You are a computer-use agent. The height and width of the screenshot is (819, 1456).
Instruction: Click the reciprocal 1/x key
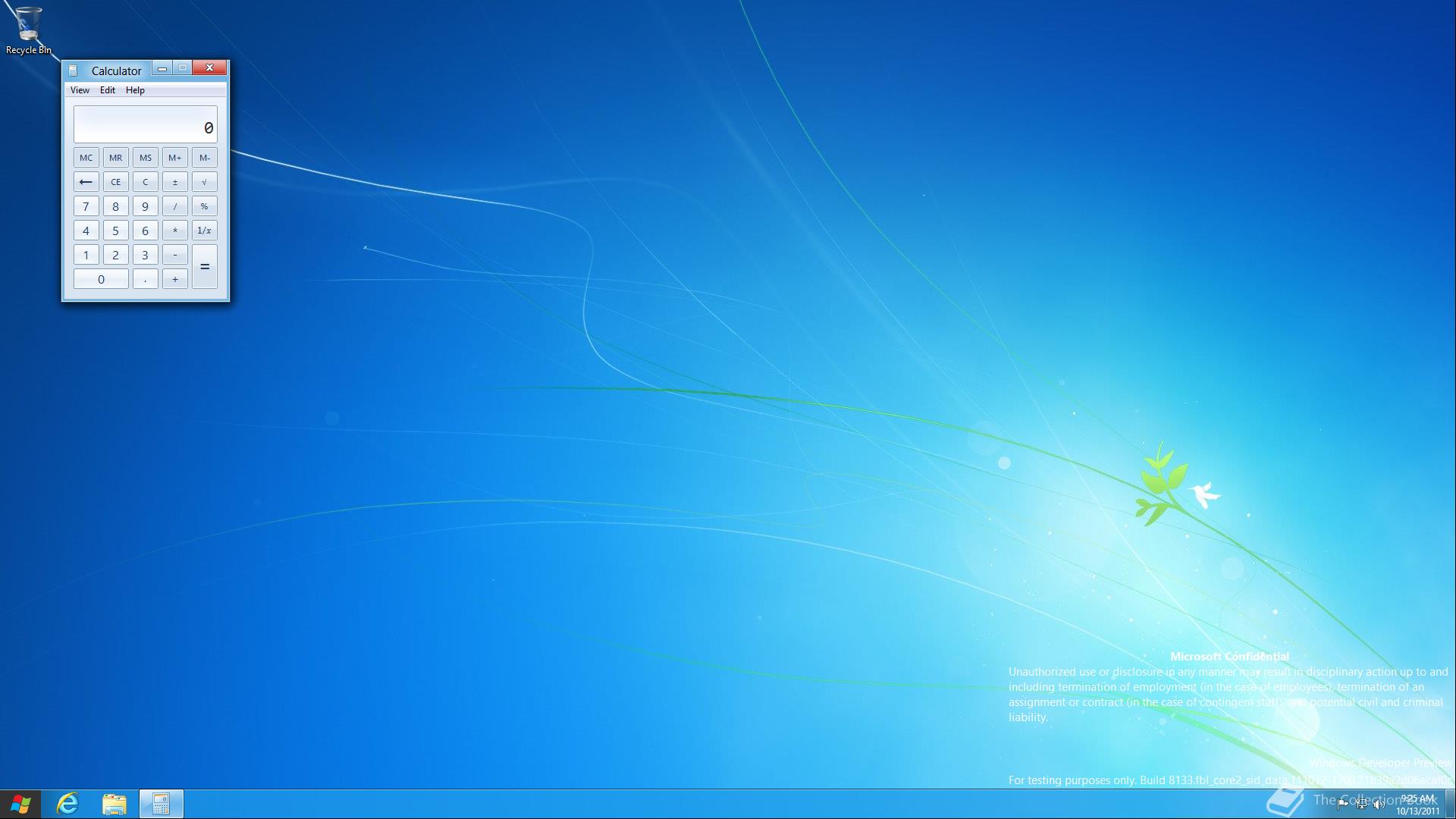click(205, 231)
